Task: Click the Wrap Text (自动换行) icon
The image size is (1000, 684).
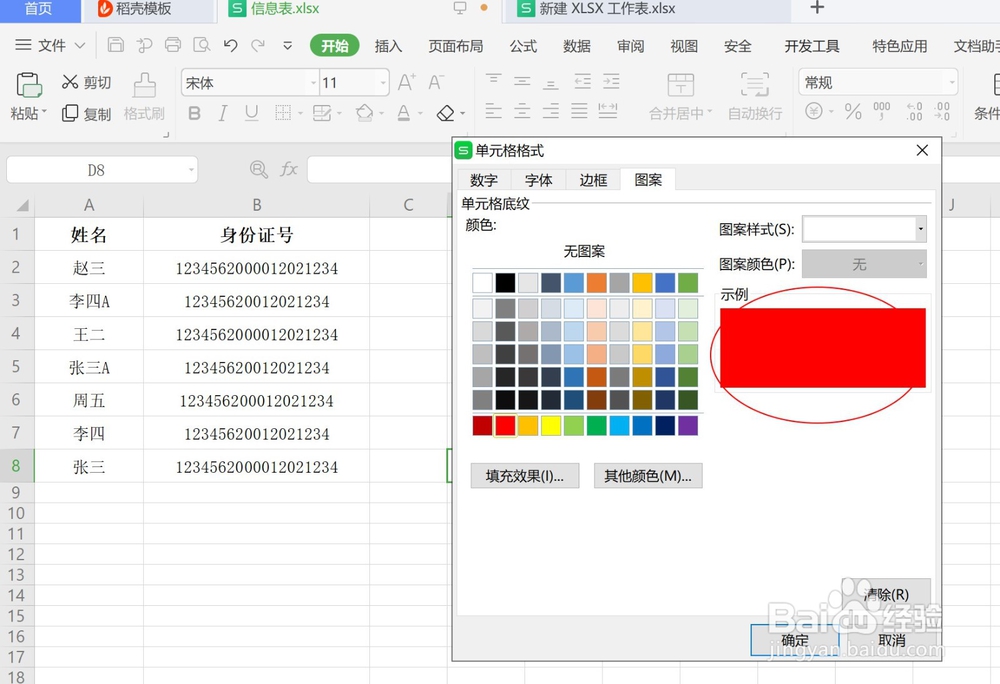Action: pyautogui.click(x=754, y=85)
